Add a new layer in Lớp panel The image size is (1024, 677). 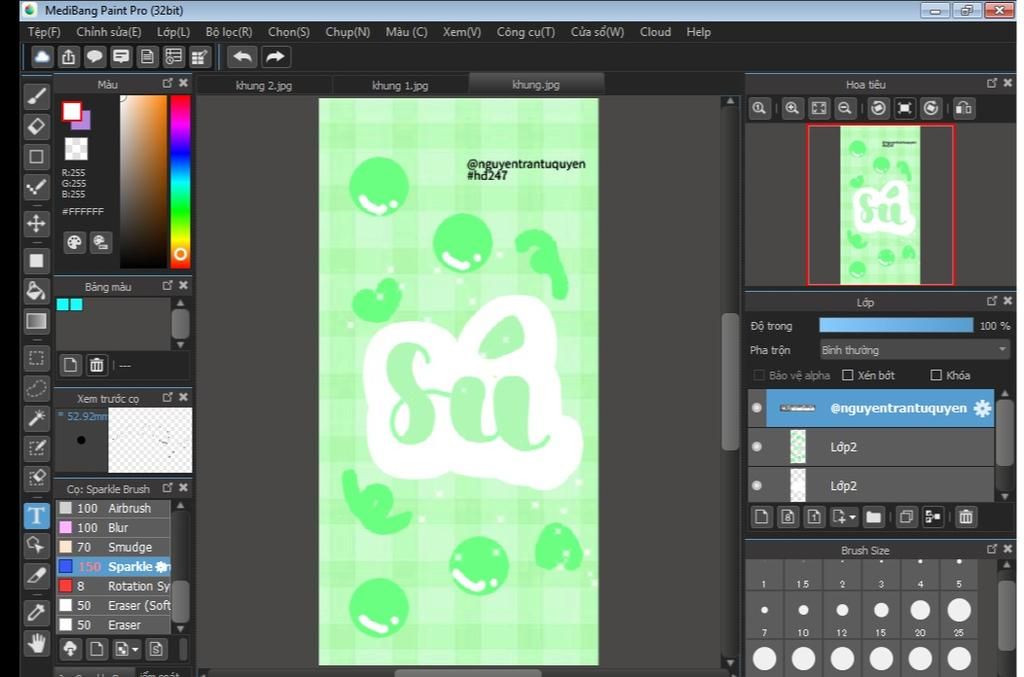coord(761,517)
